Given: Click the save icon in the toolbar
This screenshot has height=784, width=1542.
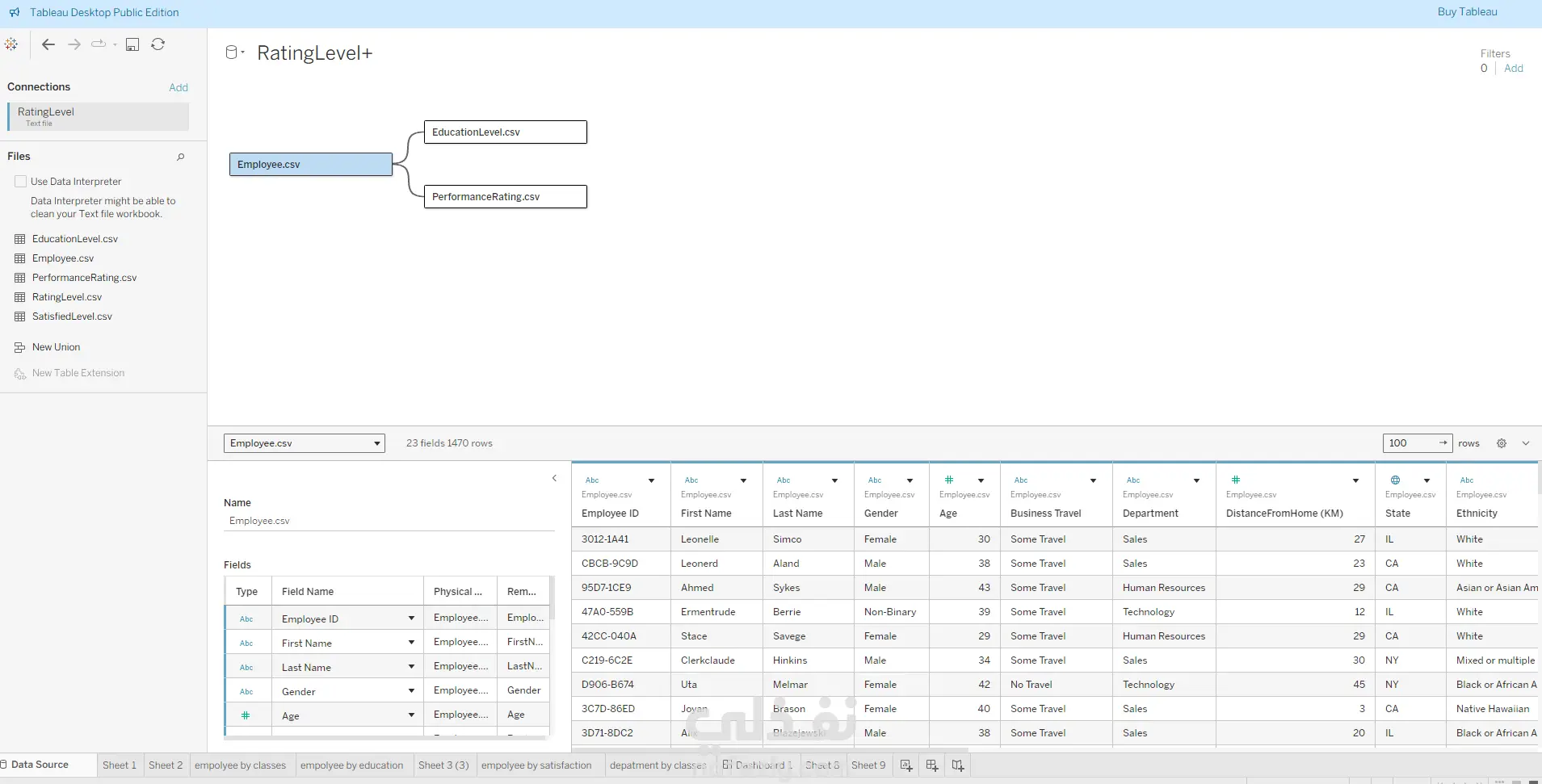Looking at the screenshot, I should click(132, 44).
